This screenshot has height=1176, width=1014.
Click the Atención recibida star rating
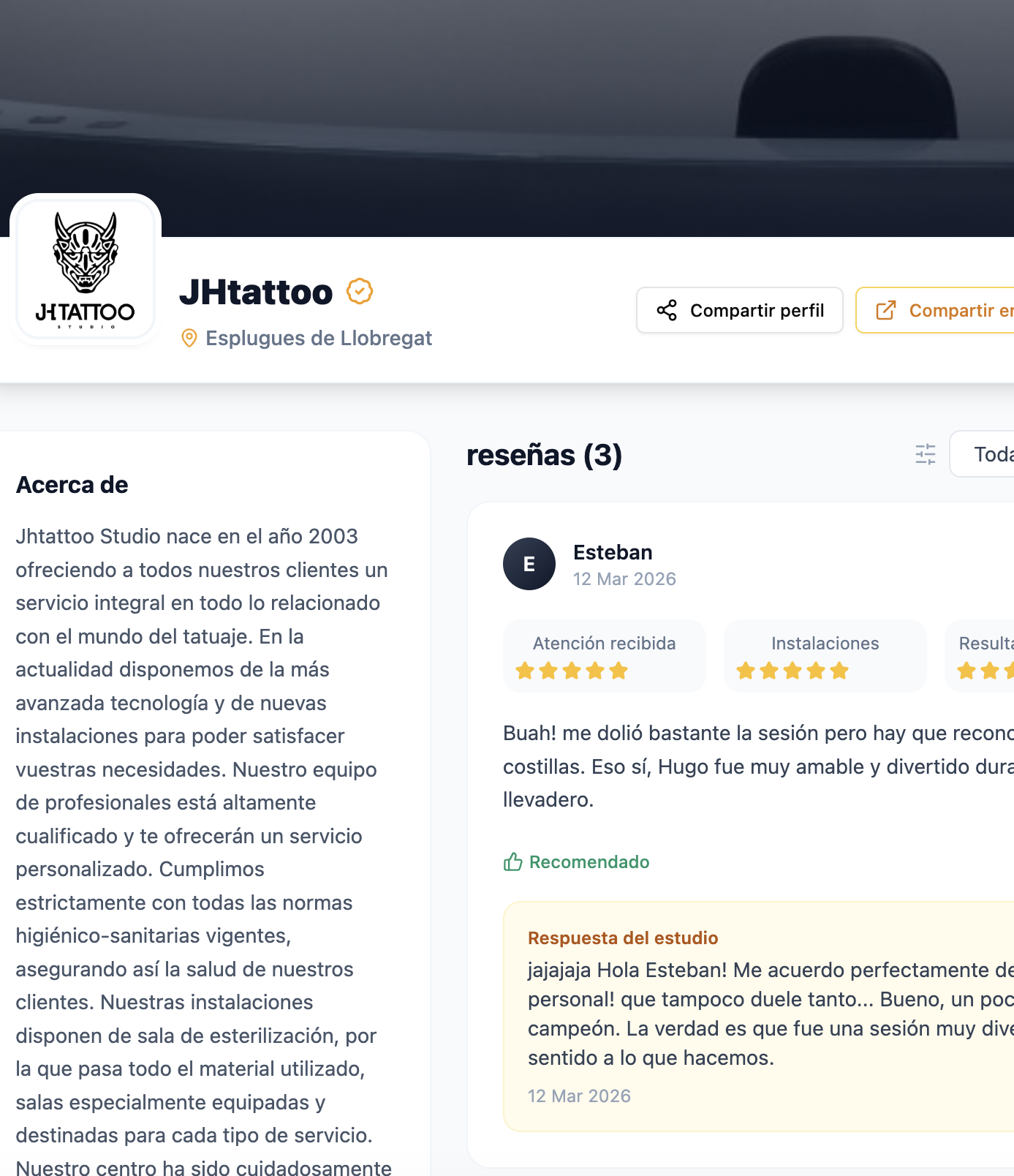point(572,671)
